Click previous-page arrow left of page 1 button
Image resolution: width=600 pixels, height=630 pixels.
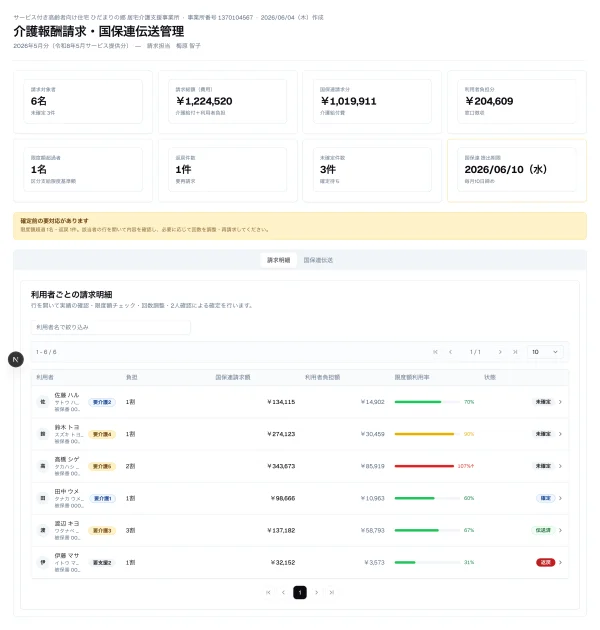(x=284, y=592)
